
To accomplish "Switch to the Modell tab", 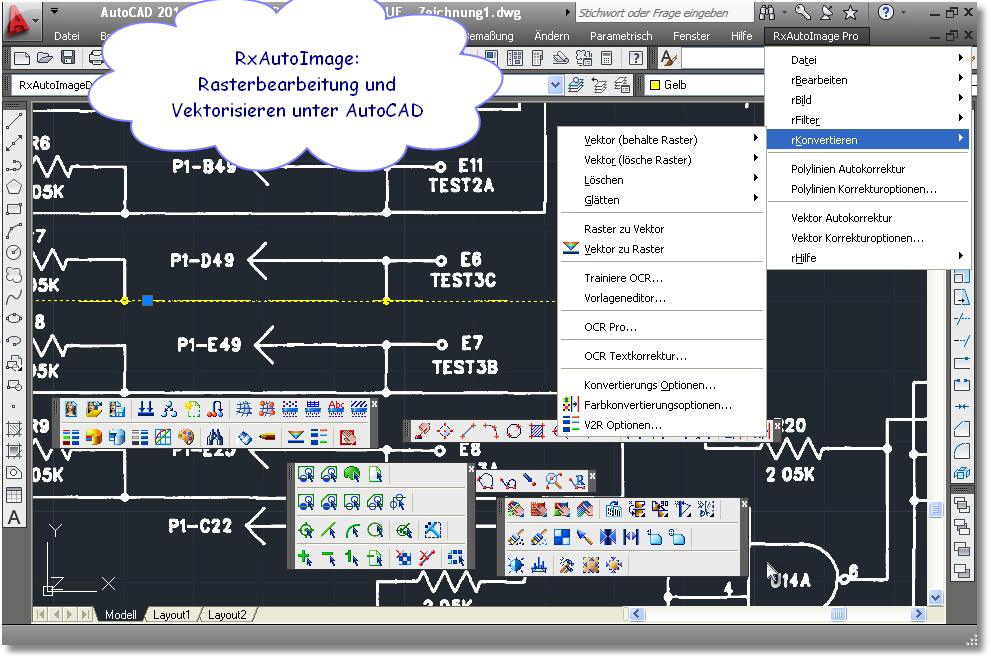I will [x=120, y=615].
